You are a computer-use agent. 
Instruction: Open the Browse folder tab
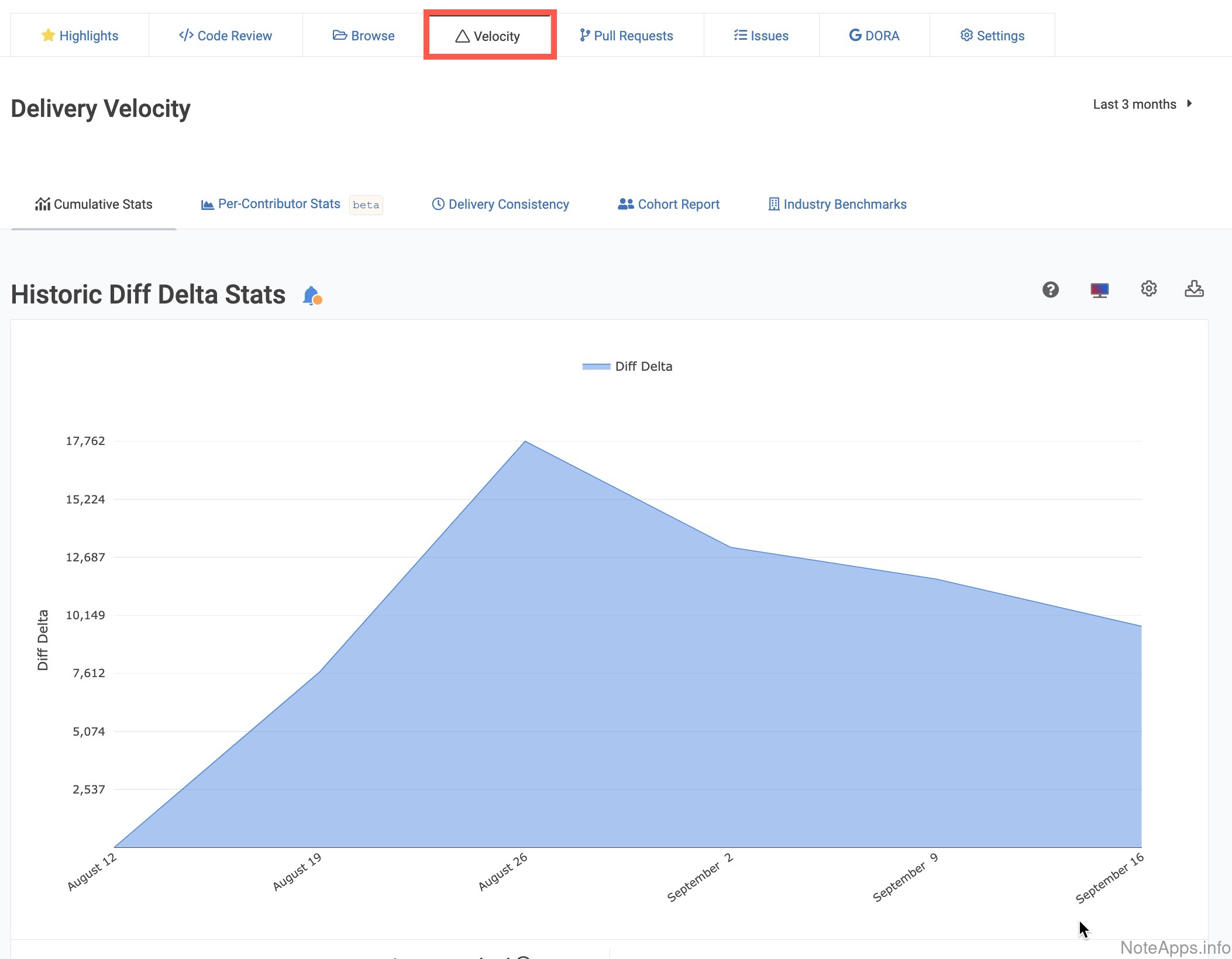(363, 36)
